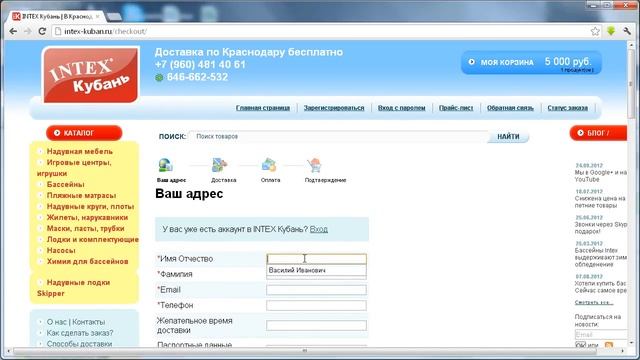The height and width of the screenshot is (360, 640).
Task: Click the Оплата step icon
Action: 269,165
